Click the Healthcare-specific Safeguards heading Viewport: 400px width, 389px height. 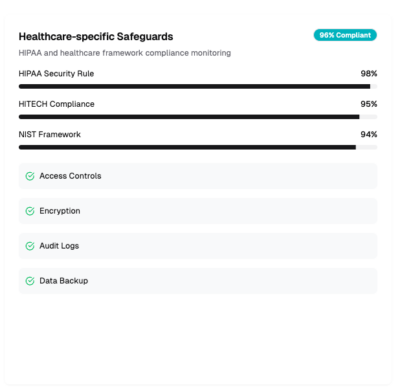(x=96, y=36)
